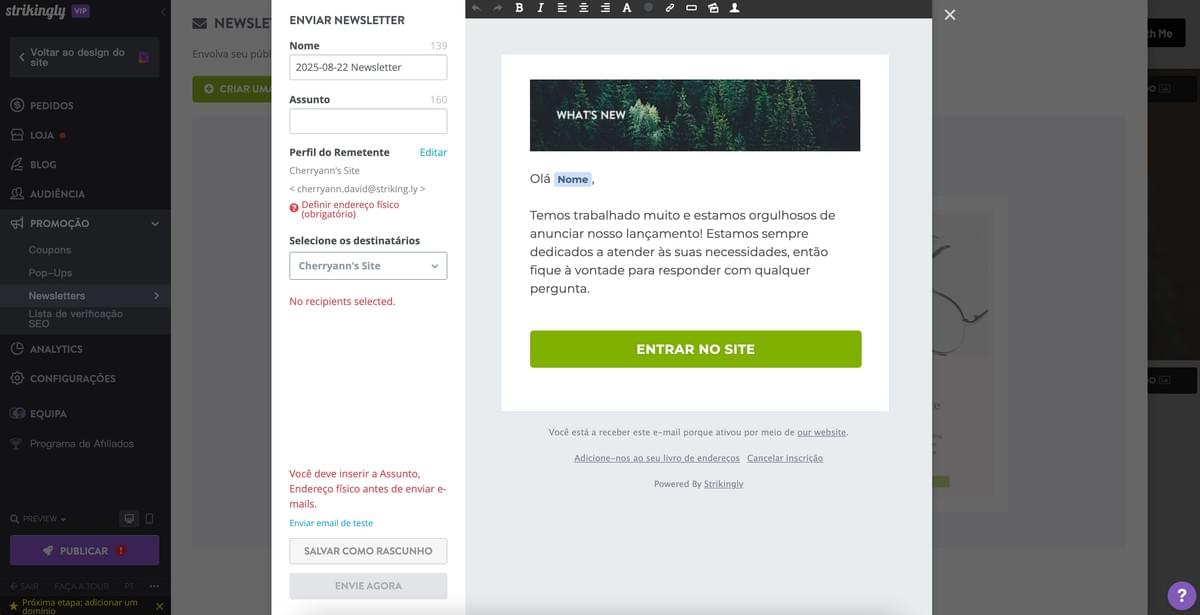Open the font size tool
Image resolution: width=1200 pixels, height=615 pixels.
pos(627,8)
